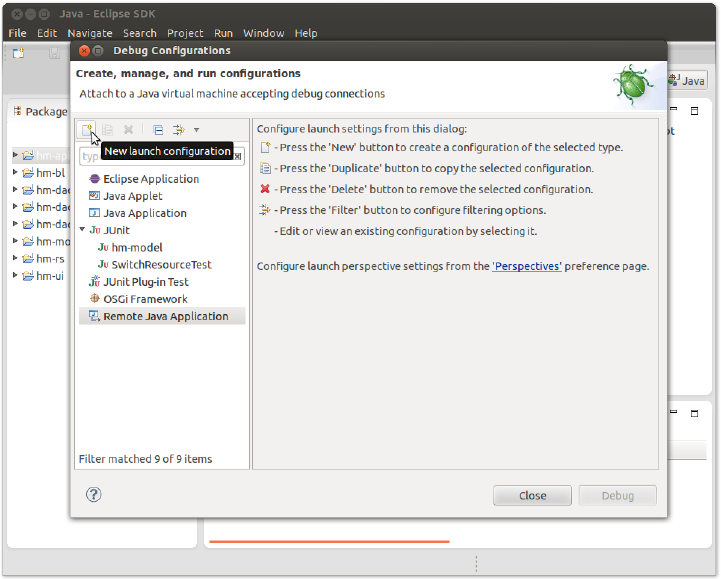Click the Eclipse Application purple icon

[95, 178]
